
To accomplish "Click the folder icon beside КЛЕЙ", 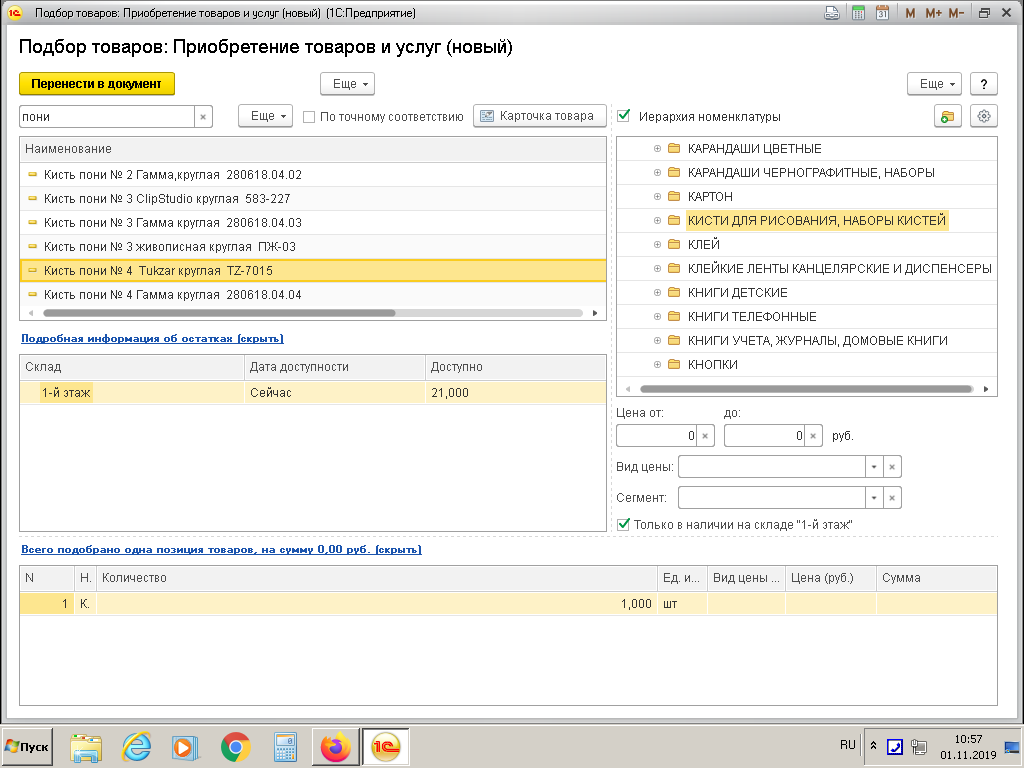I will click(x=675, y=244).
